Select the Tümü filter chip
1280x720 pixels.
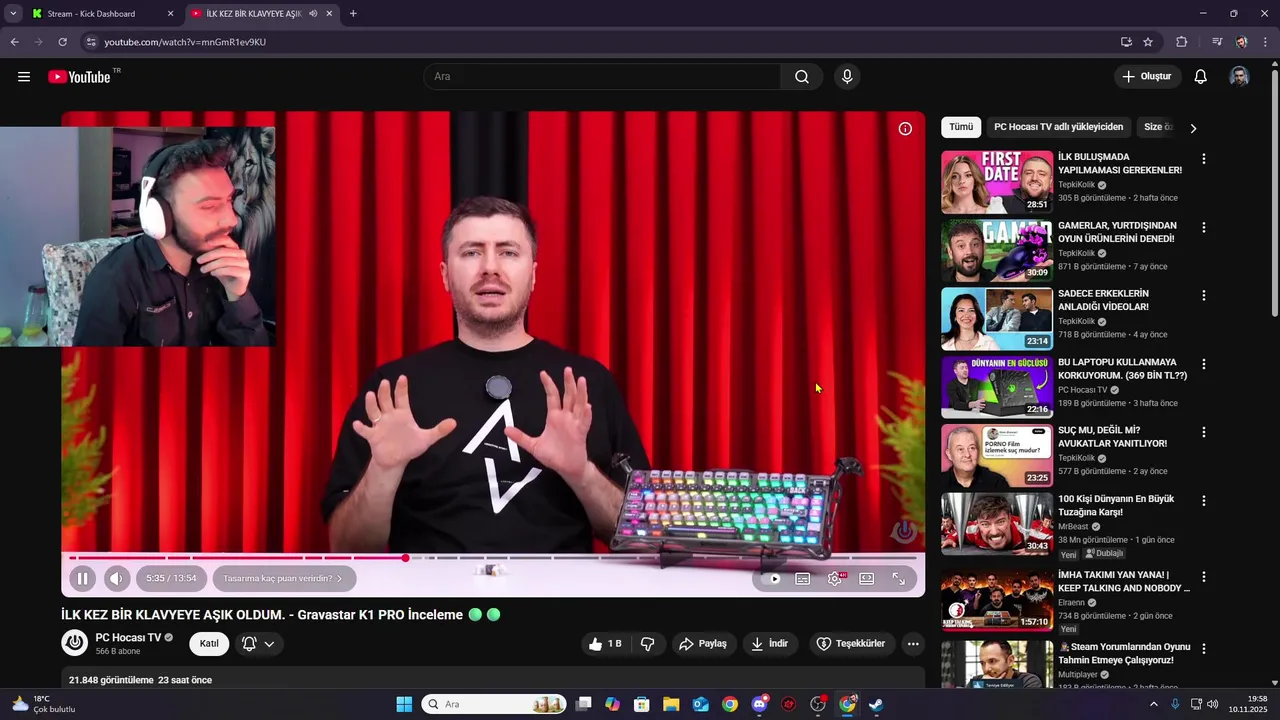tap(961, 127)
